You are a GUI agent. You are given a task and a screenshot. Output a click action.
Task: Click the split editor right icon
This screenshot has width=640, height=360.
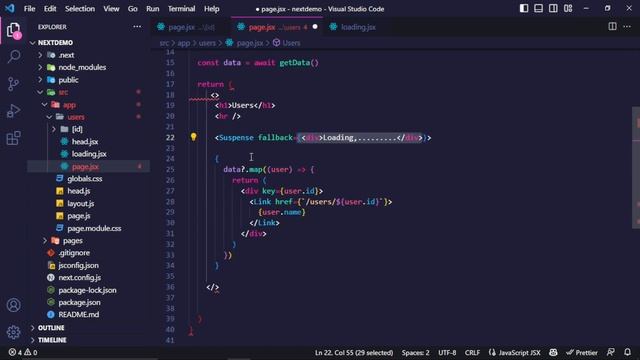tap(612, 27)
